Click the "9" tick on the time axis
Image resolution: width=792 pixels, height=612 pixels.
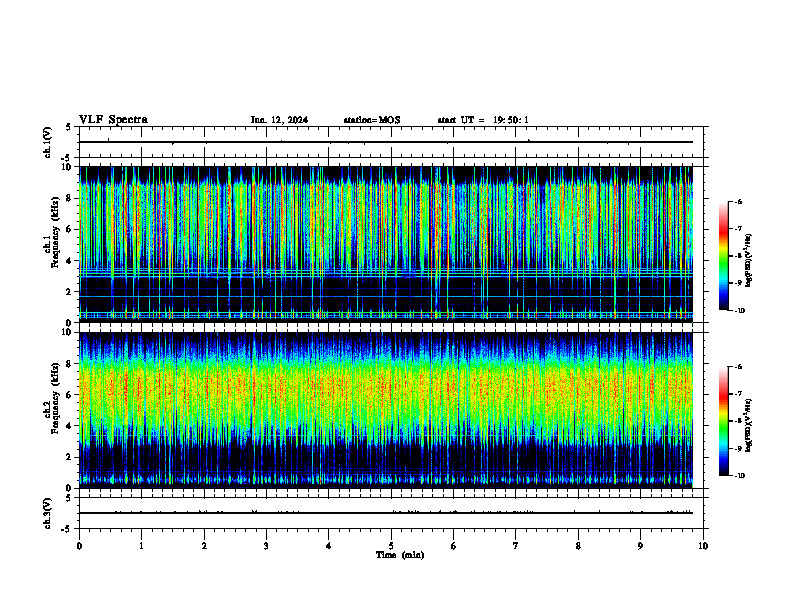pos(640,546)
